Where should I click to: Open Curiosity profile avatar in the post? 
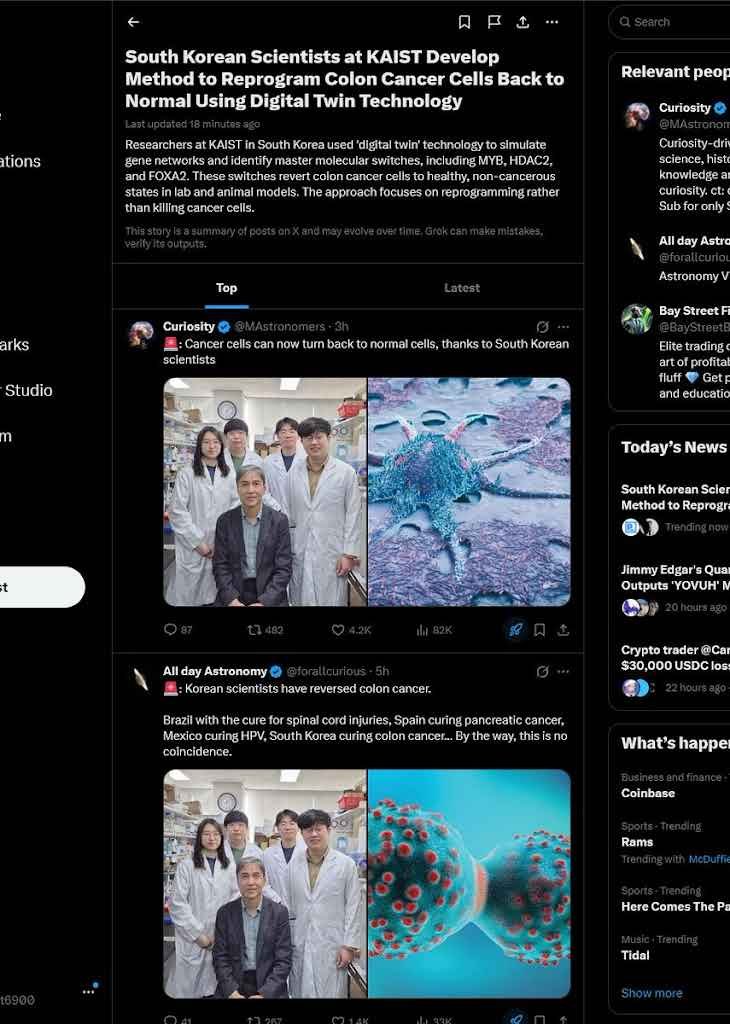pyautogui.click(x=140, y=334)
